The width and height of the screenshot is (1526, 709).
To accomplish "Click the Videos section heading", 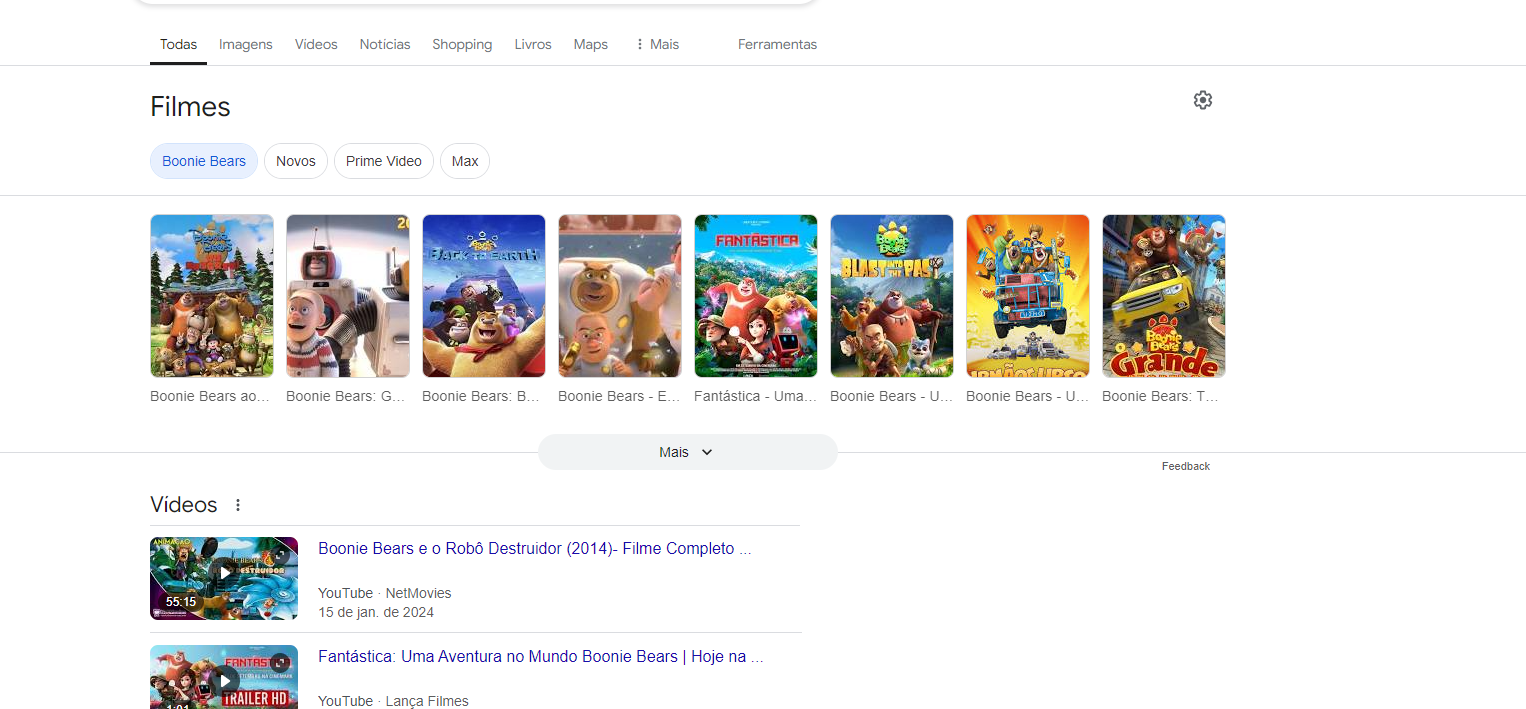I will pos(184,505).
